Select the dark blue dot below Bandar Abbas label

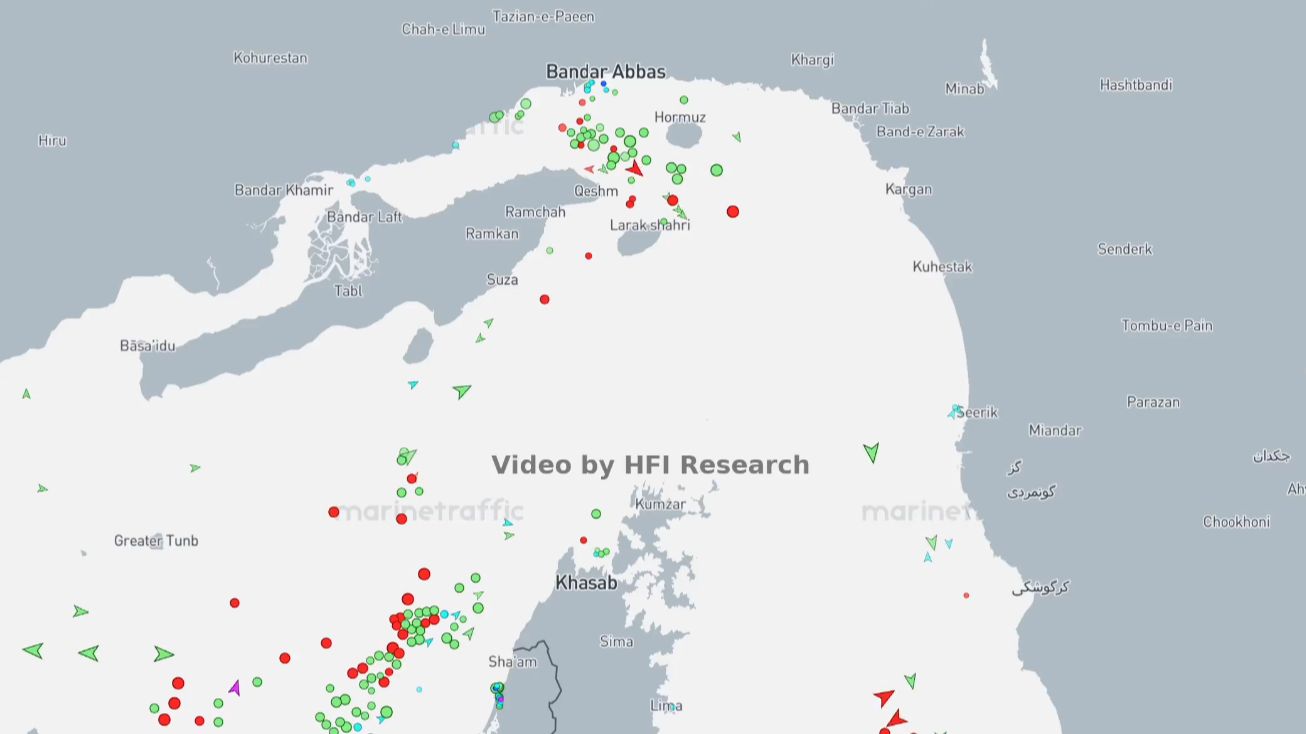(x=603, y=84)
